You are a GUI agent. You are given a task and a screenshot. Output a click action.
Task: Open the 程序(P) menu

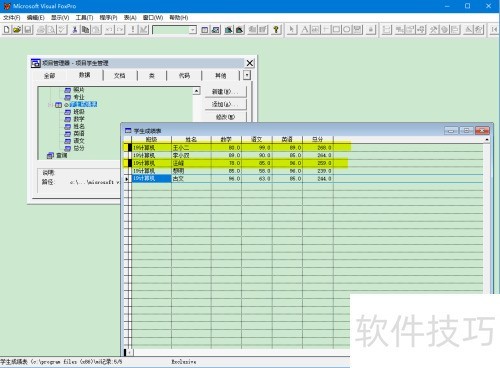click(x=108, y=17)
